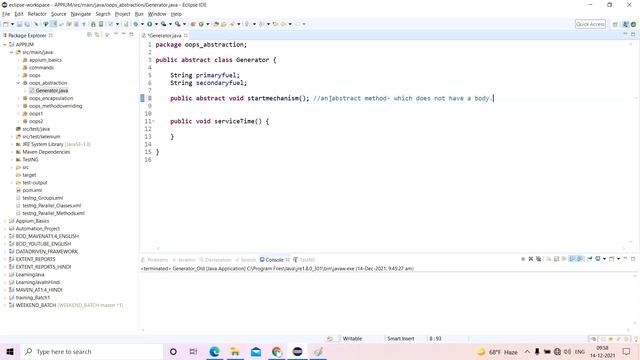Open the Window menu
Image resolution: width=640 pixels, height=360 pixels.
click(157, 14)
